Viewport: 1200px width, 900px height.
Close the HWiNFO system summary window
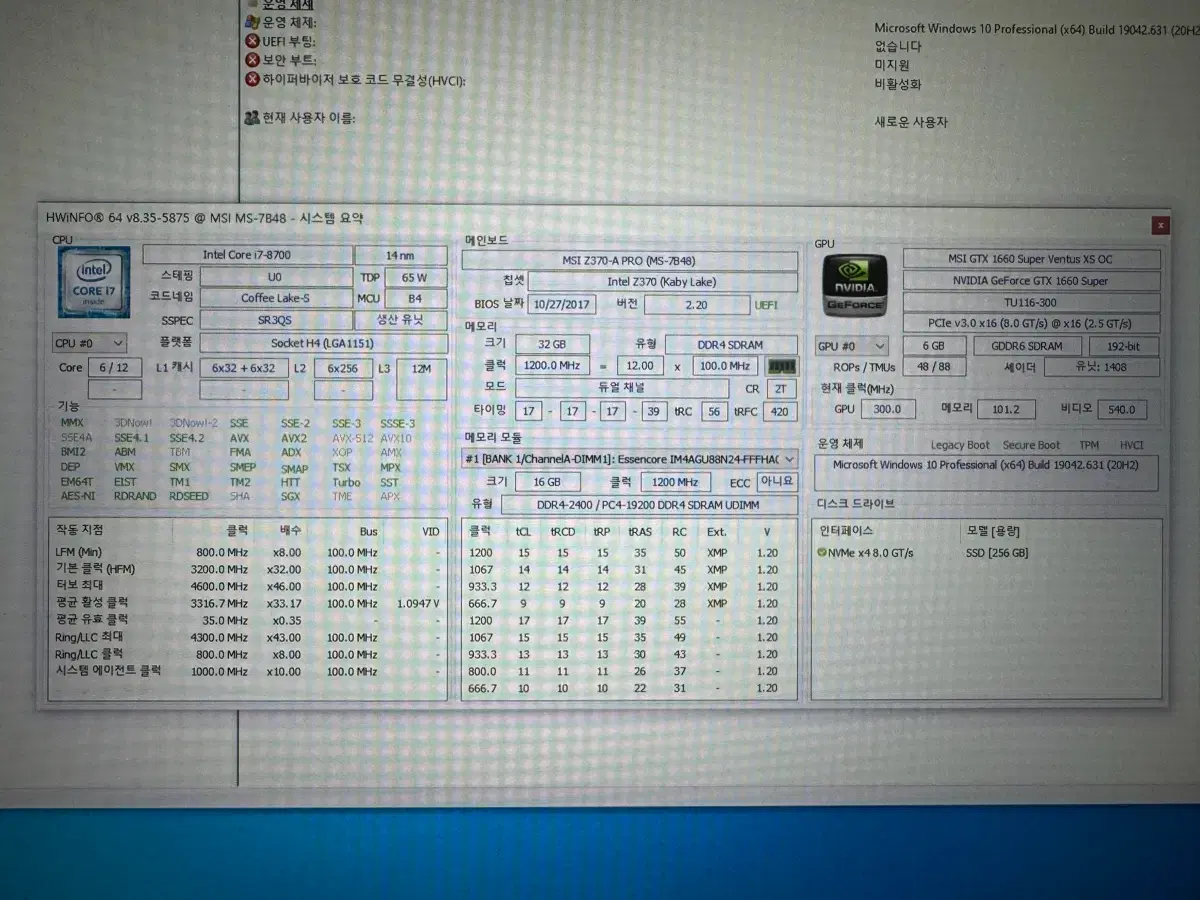1160,226
